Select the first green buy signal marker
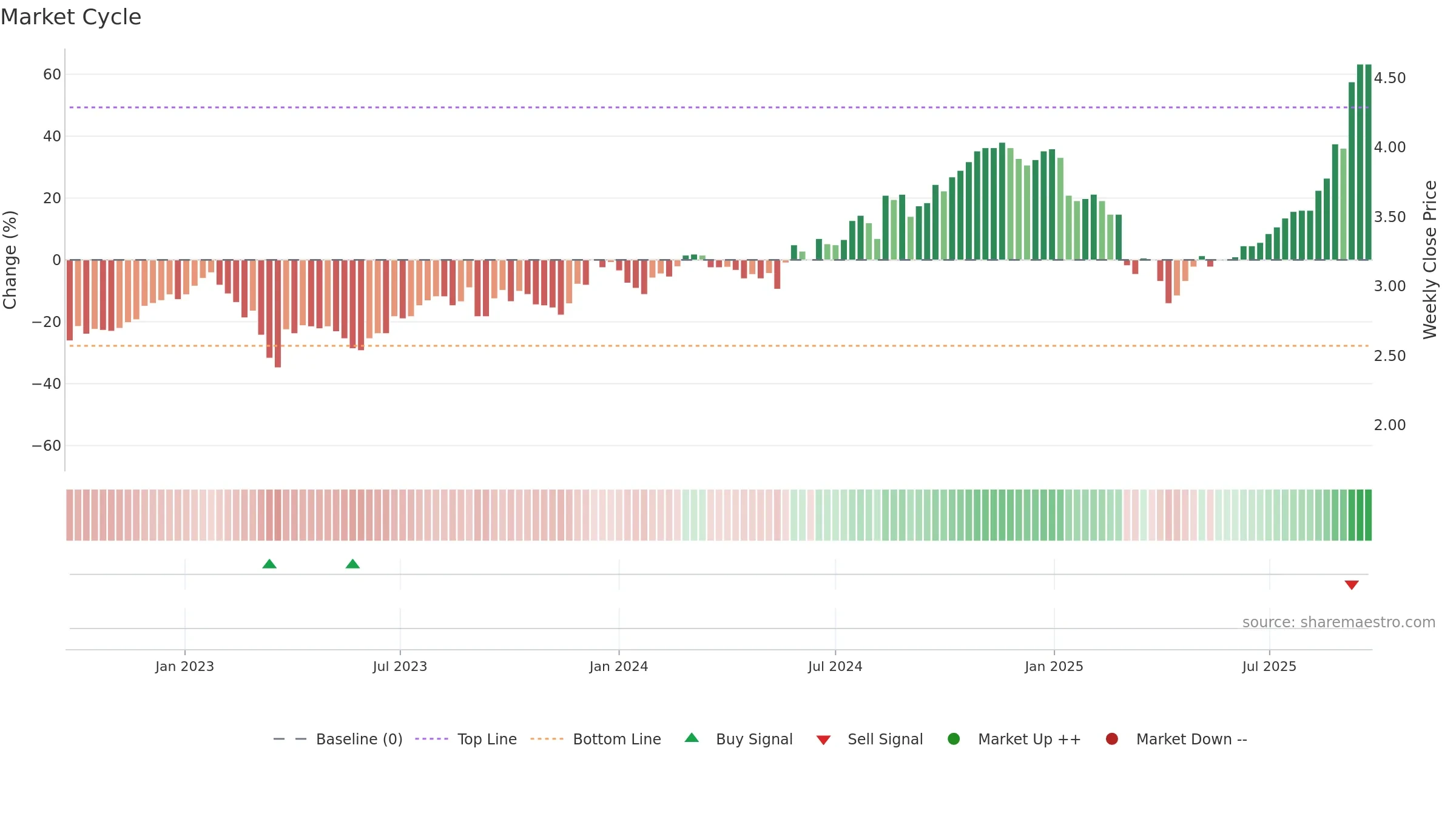Image resolution: width=1456 pixels, height=819 pixels. 269,564
